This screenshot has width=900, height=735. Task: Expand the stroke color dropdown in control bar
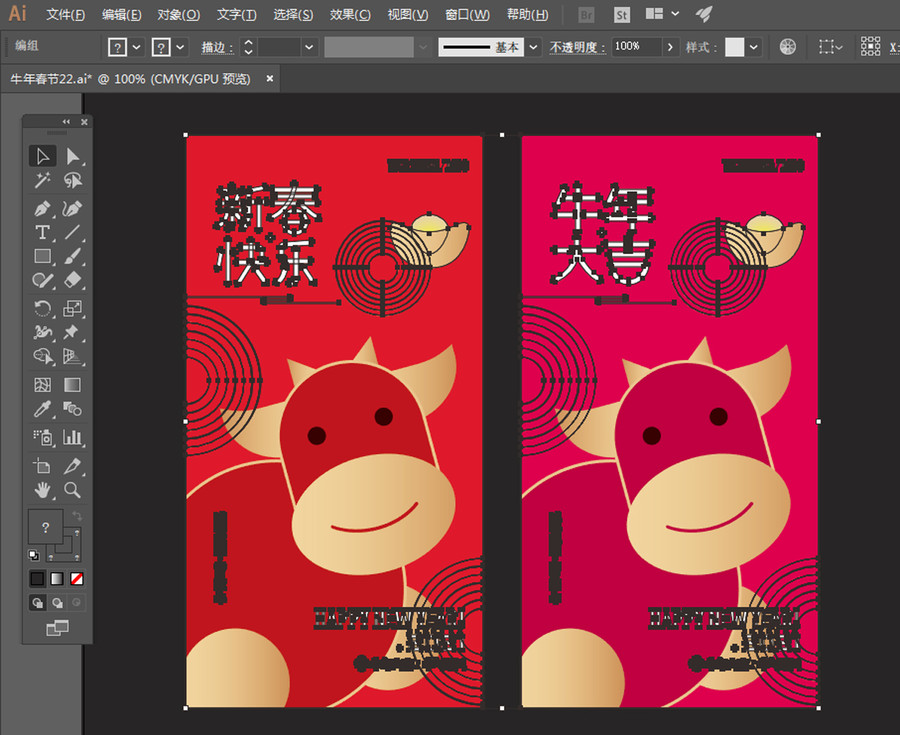(x=180, y=47)
